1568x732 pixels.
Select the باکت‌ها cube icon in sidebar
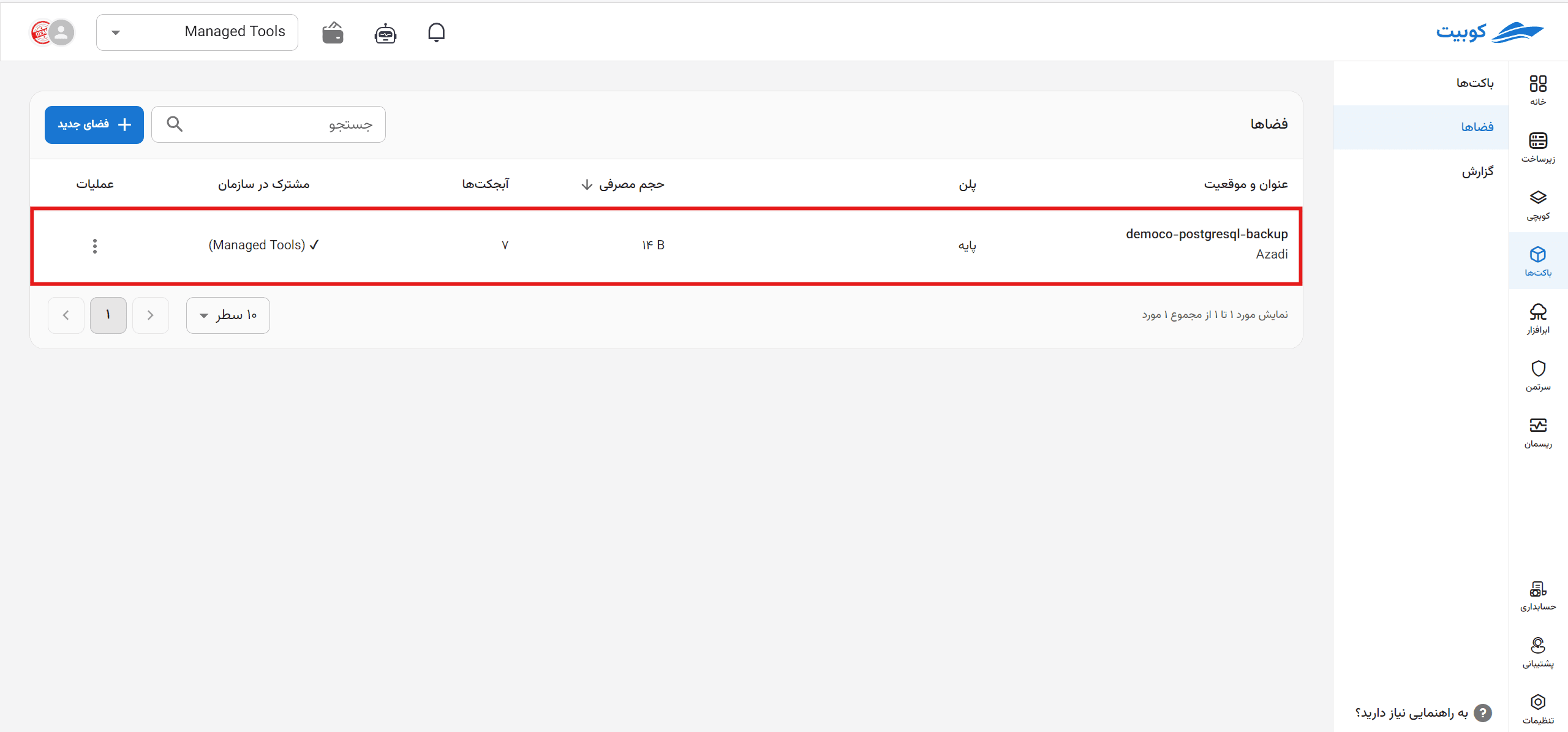(1538, 261)
